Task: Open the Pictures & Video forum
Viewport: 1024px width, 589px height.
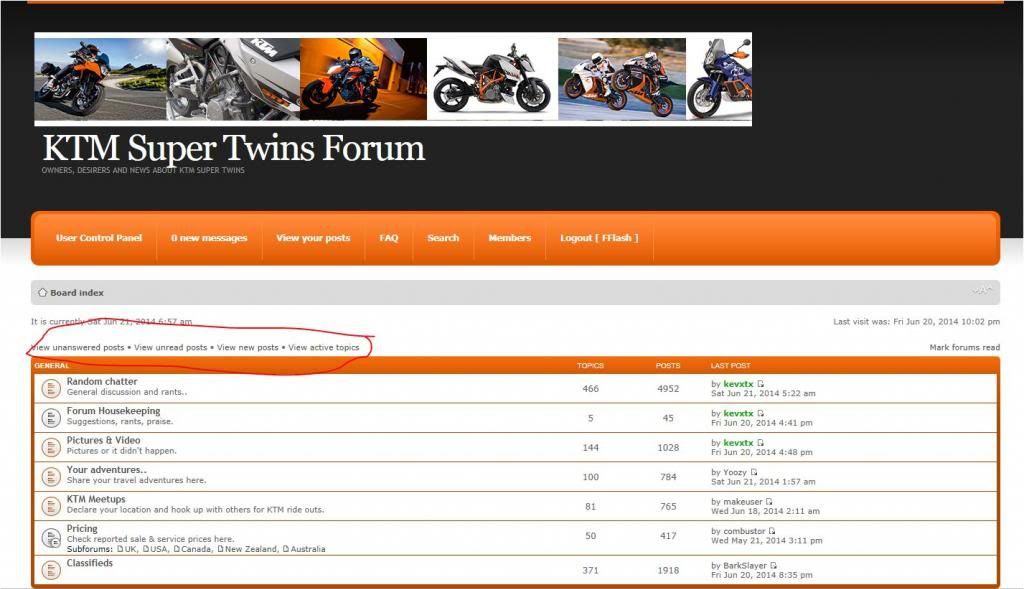Action: [103, 440]
